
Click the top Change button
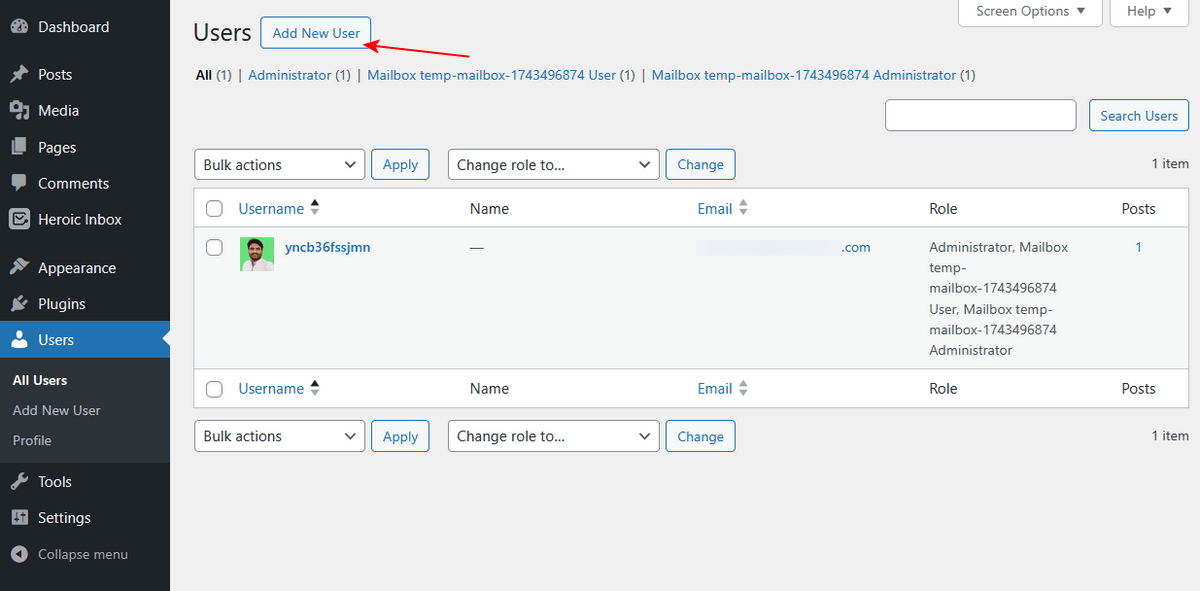click(700, 165)
